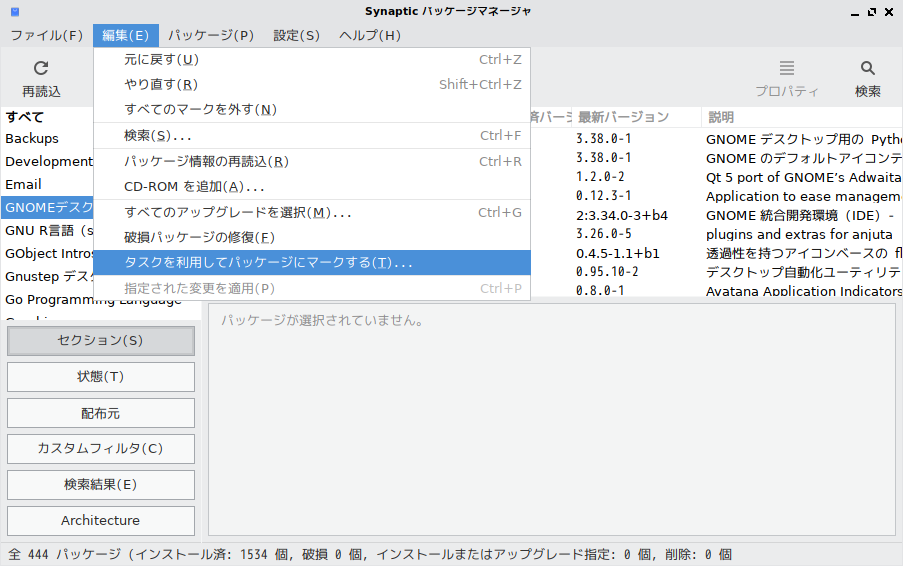
Task: Click the パッケージが選択されていません details pane
Action: click(x=552, y=420)
